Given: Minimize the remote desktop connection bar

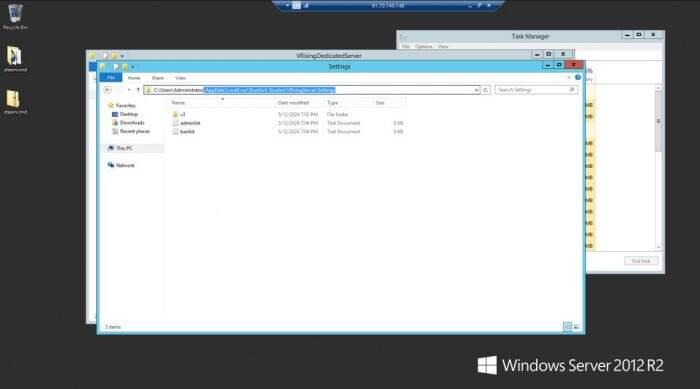Looking at the screenshot, I should (x=470, y=6).
